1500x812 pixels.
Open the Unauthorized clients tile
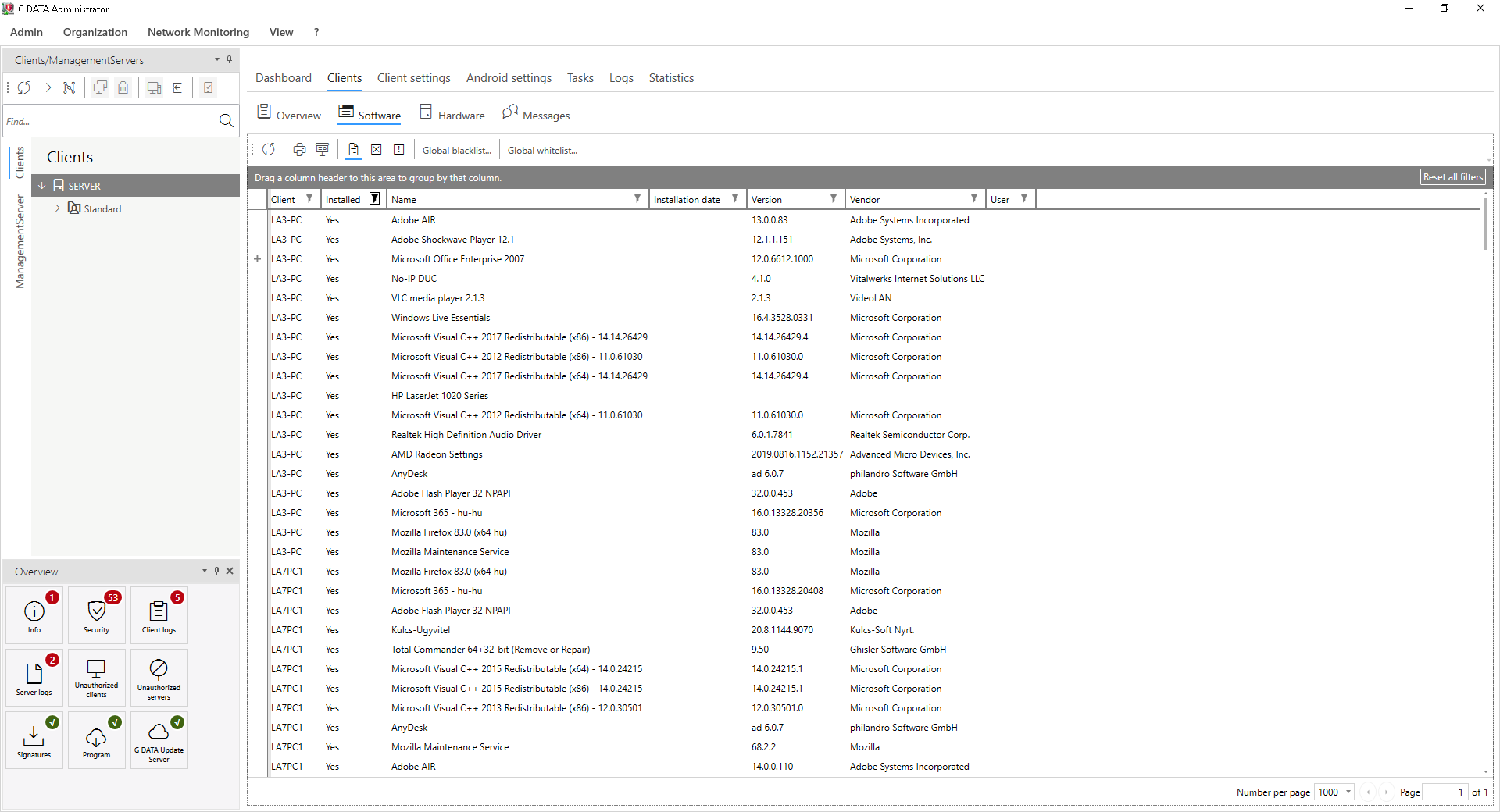97,678
